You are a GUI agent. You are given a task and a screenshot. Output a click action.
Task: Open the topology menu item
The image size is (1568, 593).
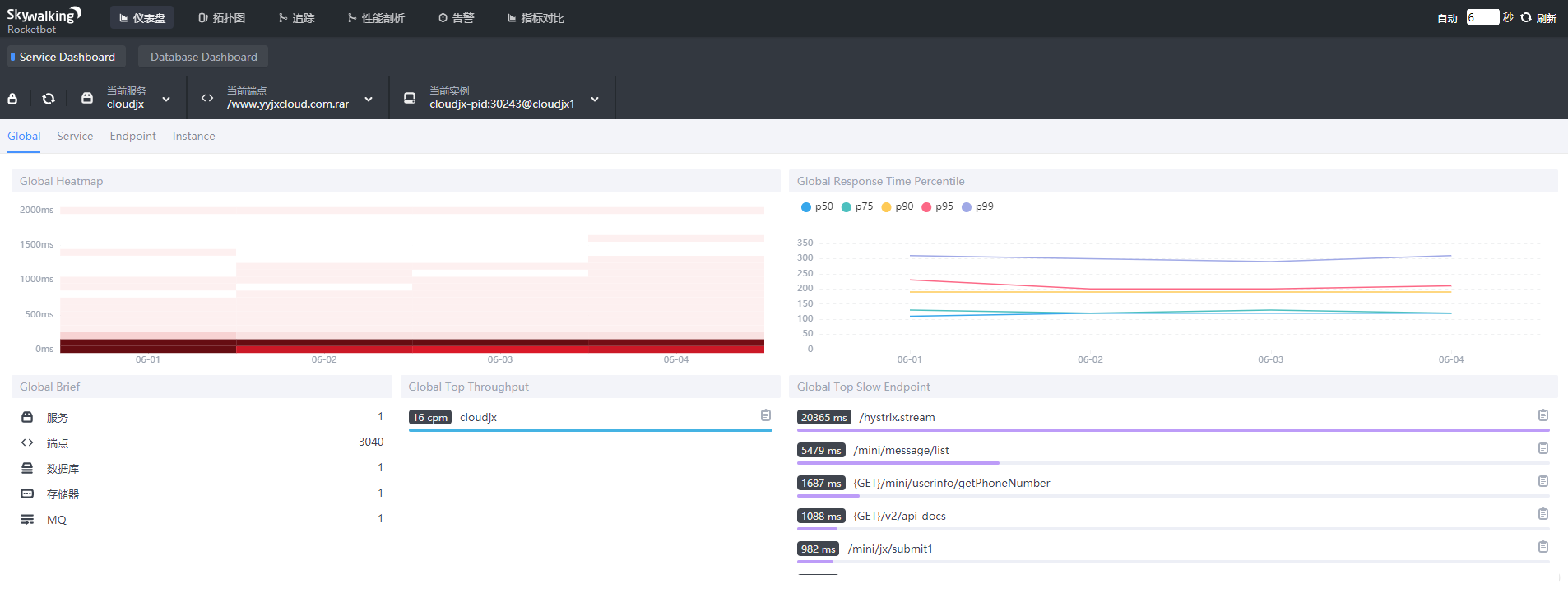(222, 18)
